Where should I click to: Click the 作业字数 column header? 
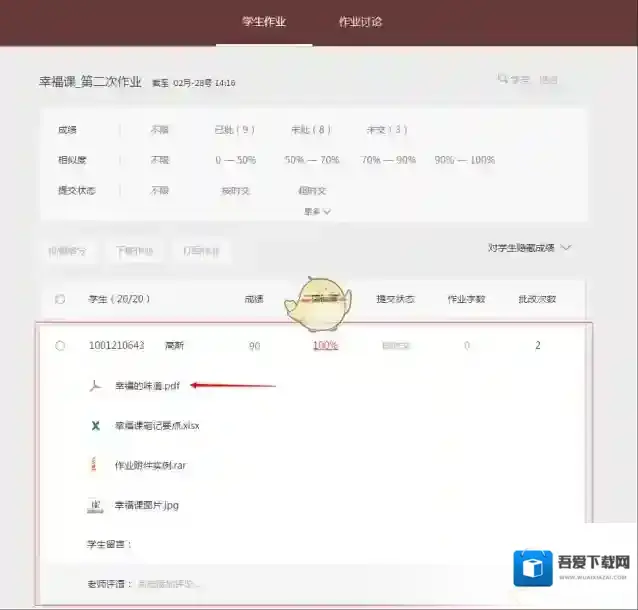pyautogui.click(x=467, y=299)
